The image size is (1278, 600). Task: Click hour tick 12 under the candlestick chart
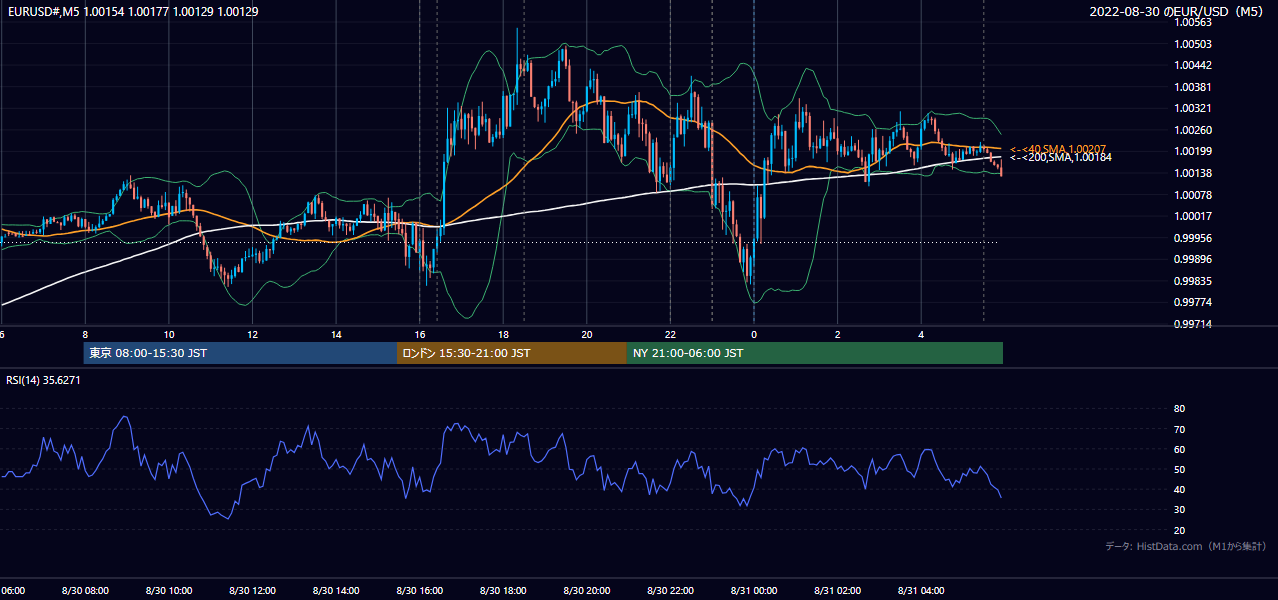(253, 334)
